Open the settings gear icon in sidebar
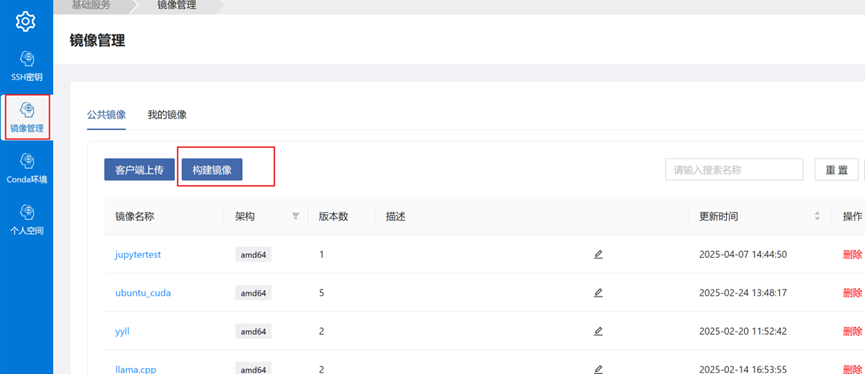Image resolution: width=865 pixels, height=374 pixels. pos(26,22)
